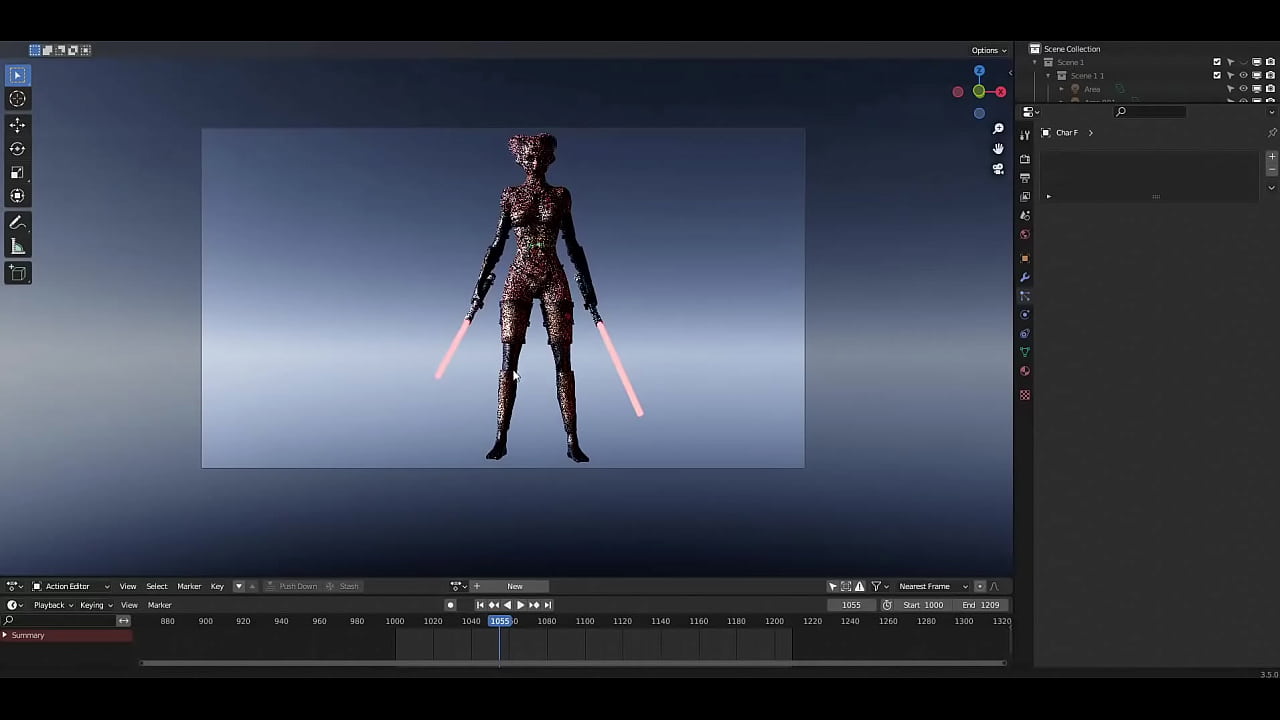Open the Keying dropdown
Image resolution: width=1280 pixels, height=720 pixels.
[95, 605]
